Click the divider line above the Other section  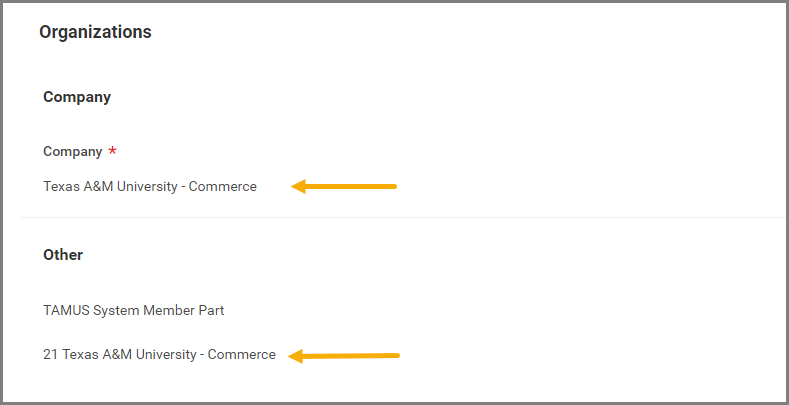click(400, 217)
